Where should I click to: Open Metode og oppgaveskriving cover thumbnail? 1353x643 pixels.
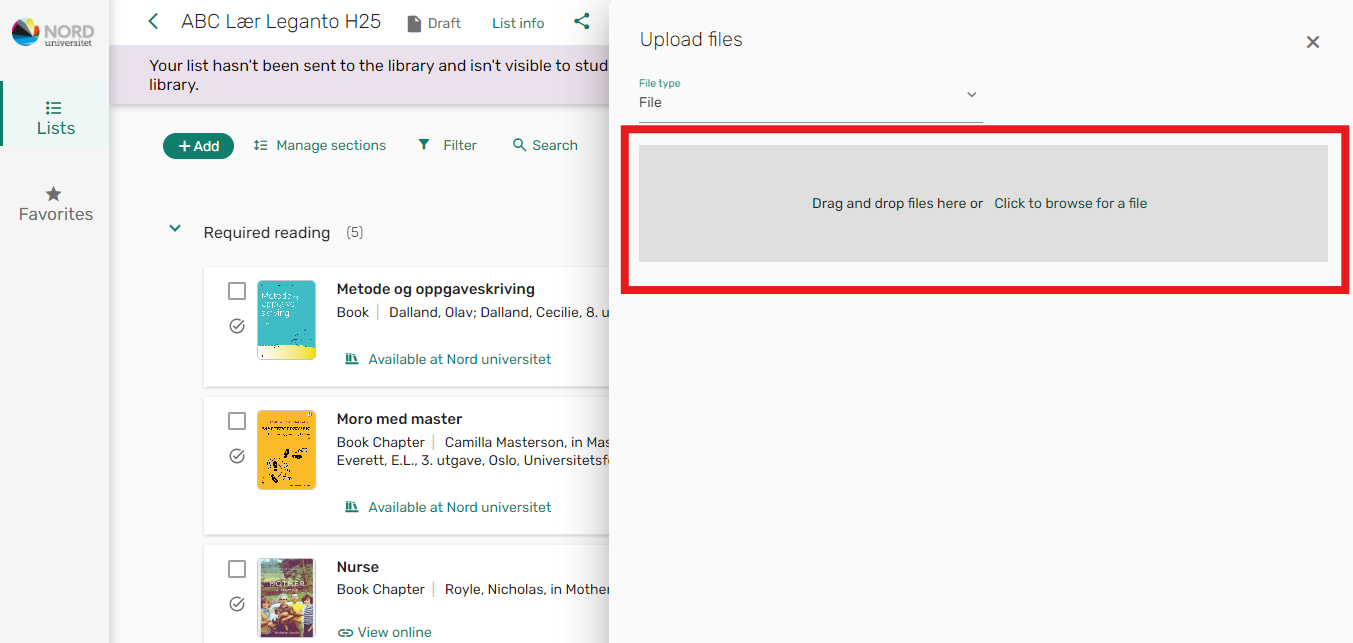286,320
